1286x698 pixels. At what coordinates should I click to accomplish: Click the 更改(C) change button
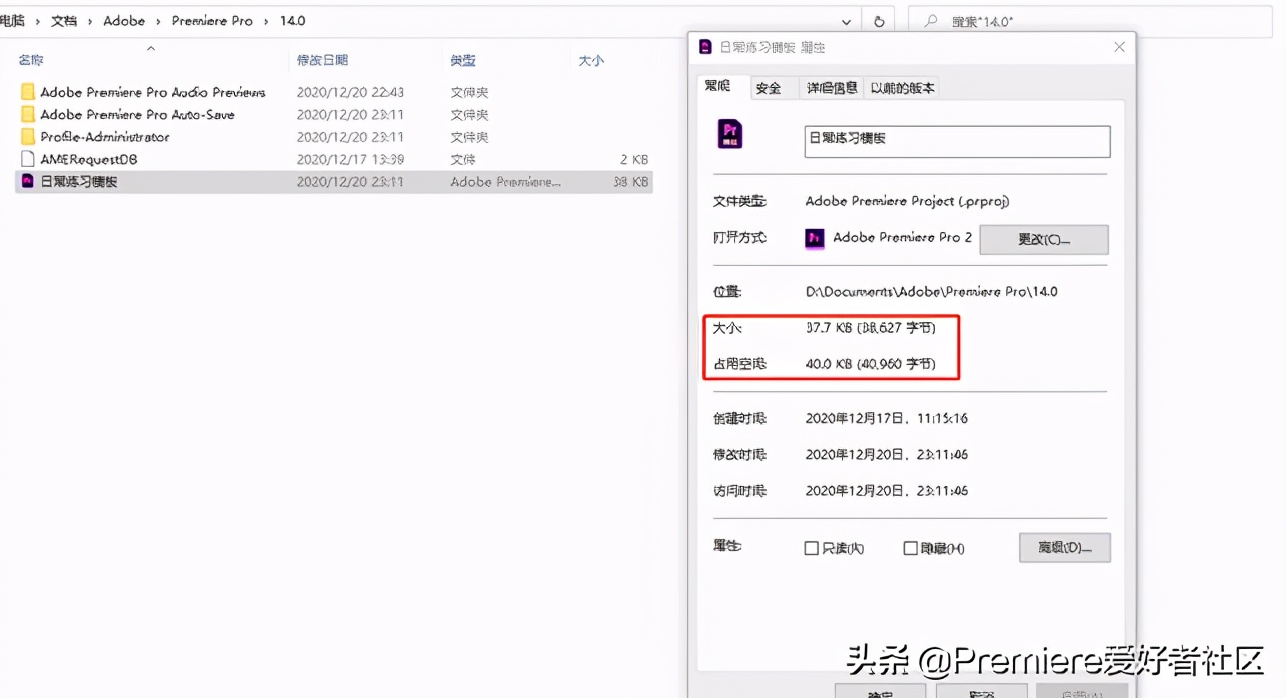click(x=1044, y=239)
